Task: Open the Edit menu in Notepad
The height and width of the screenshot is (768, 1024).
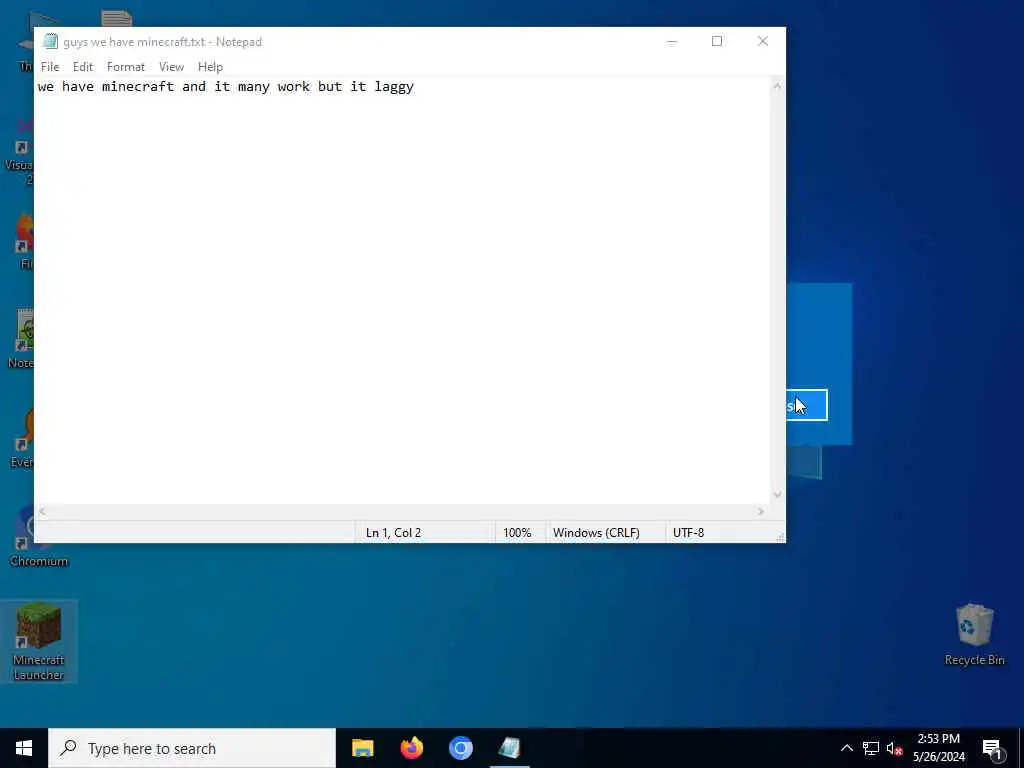Action: pos(82,67)
